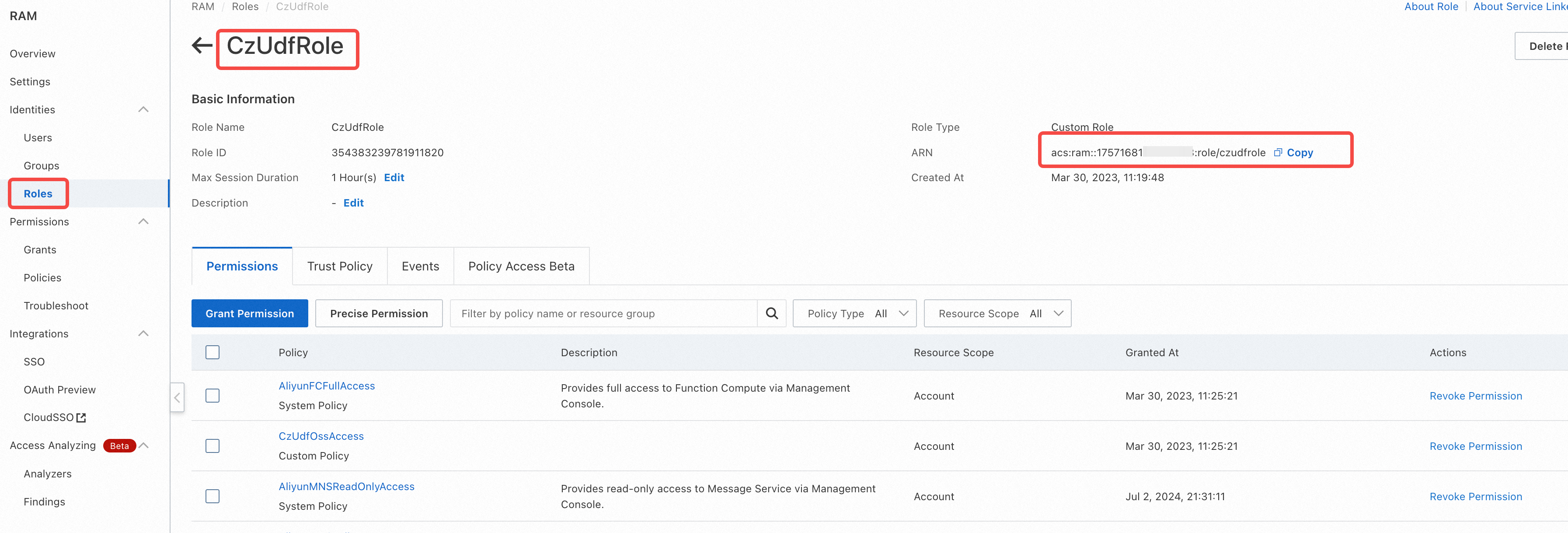The height and width of the screenshot is (533, 1568).
Task: Collapse the Access Analyzing section chevron
Action: (x=144, y=446)
